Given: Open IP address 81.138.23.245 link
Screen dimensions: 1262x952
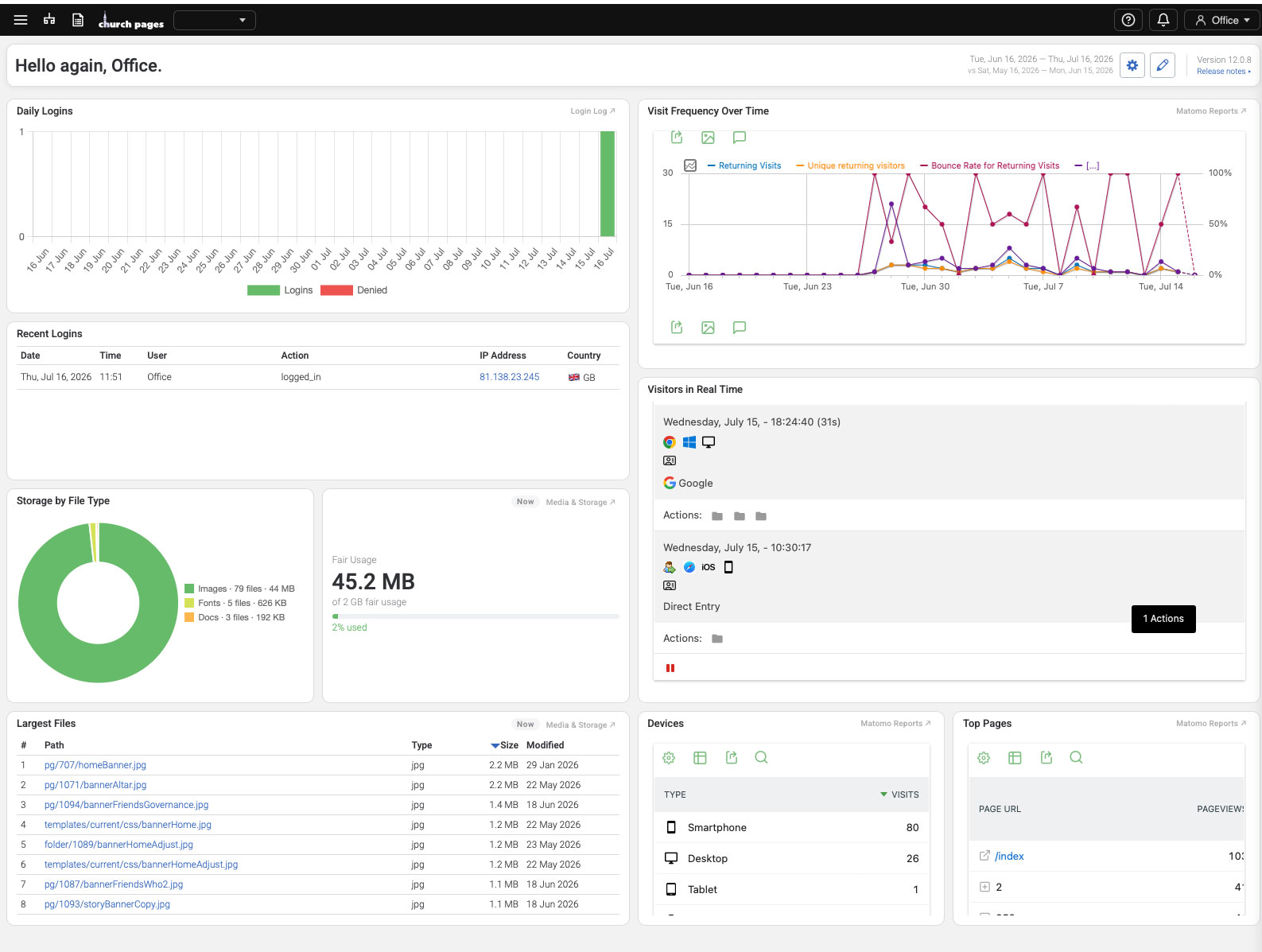Looking at the screenshot, I should (x=509, y=377).
